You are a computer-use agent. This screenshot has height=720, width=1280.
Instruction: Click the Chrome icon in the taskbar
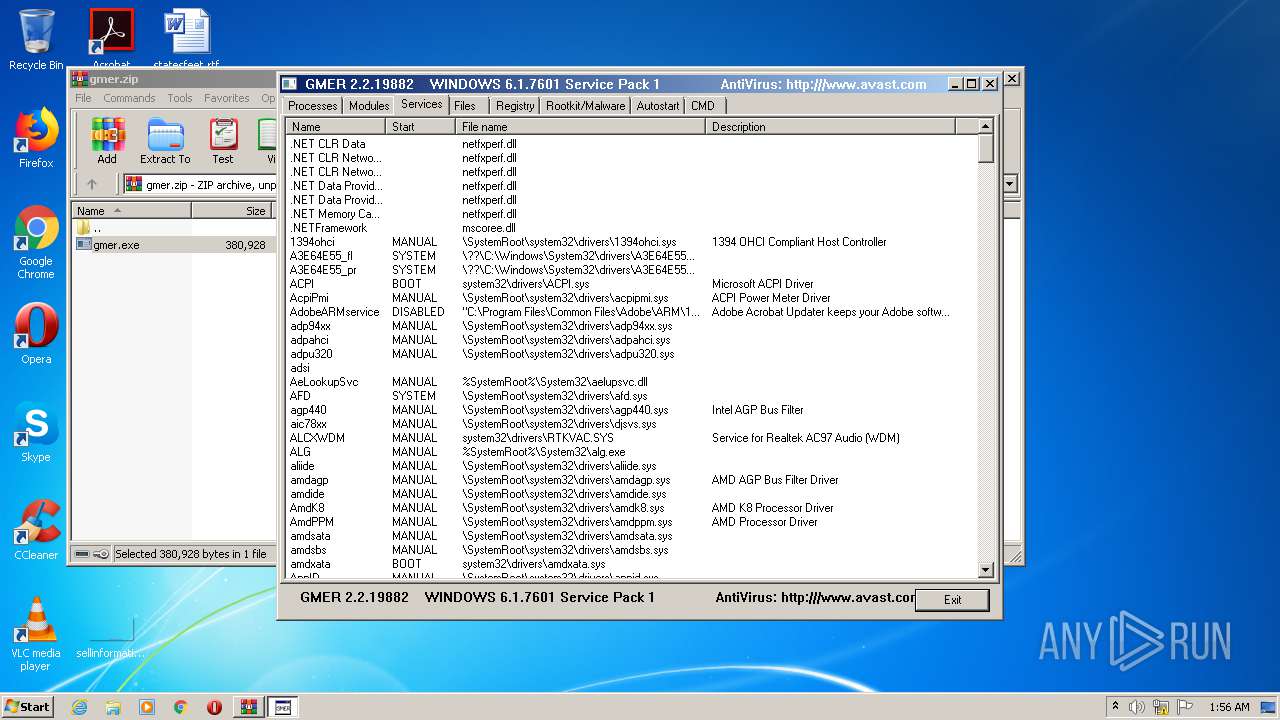pyautogui.click(x=181, y=707)
